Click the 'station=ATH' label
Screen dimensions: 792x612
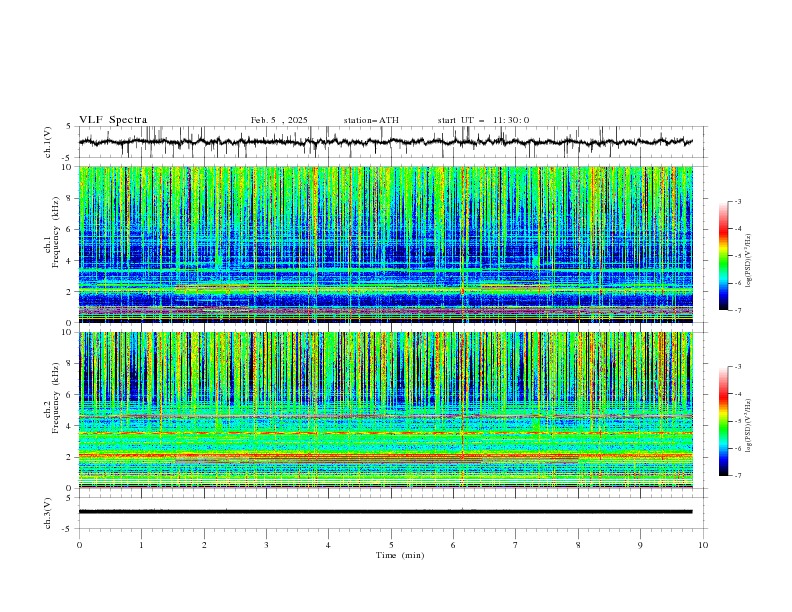(371, 120)
